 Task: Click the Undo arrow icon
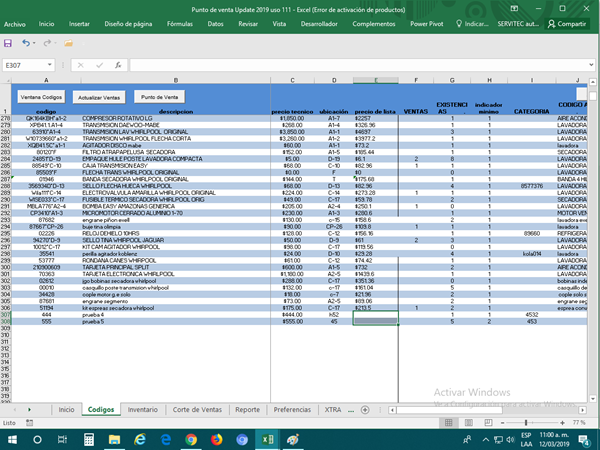point(27,43)
